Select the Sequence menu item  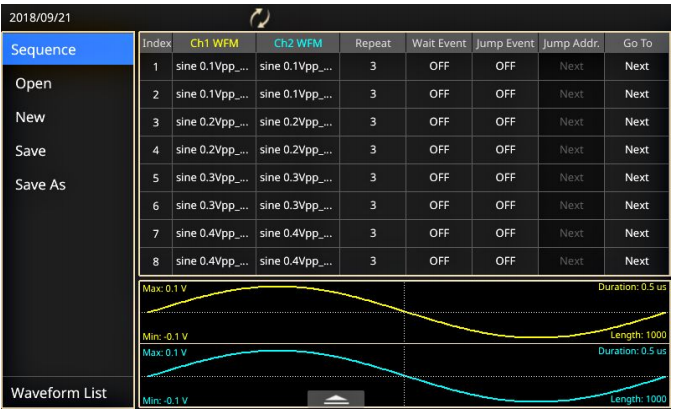[x=67, y=49]
